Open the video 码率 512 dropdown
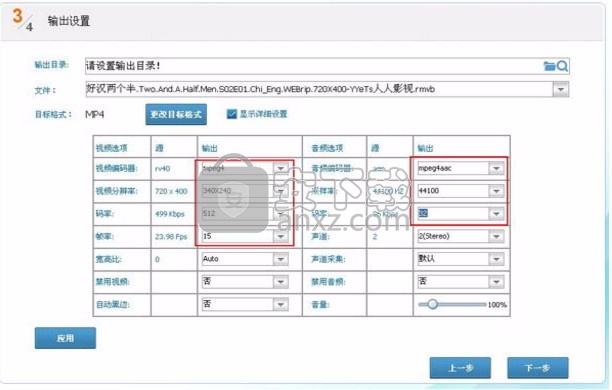 [281, 214]
